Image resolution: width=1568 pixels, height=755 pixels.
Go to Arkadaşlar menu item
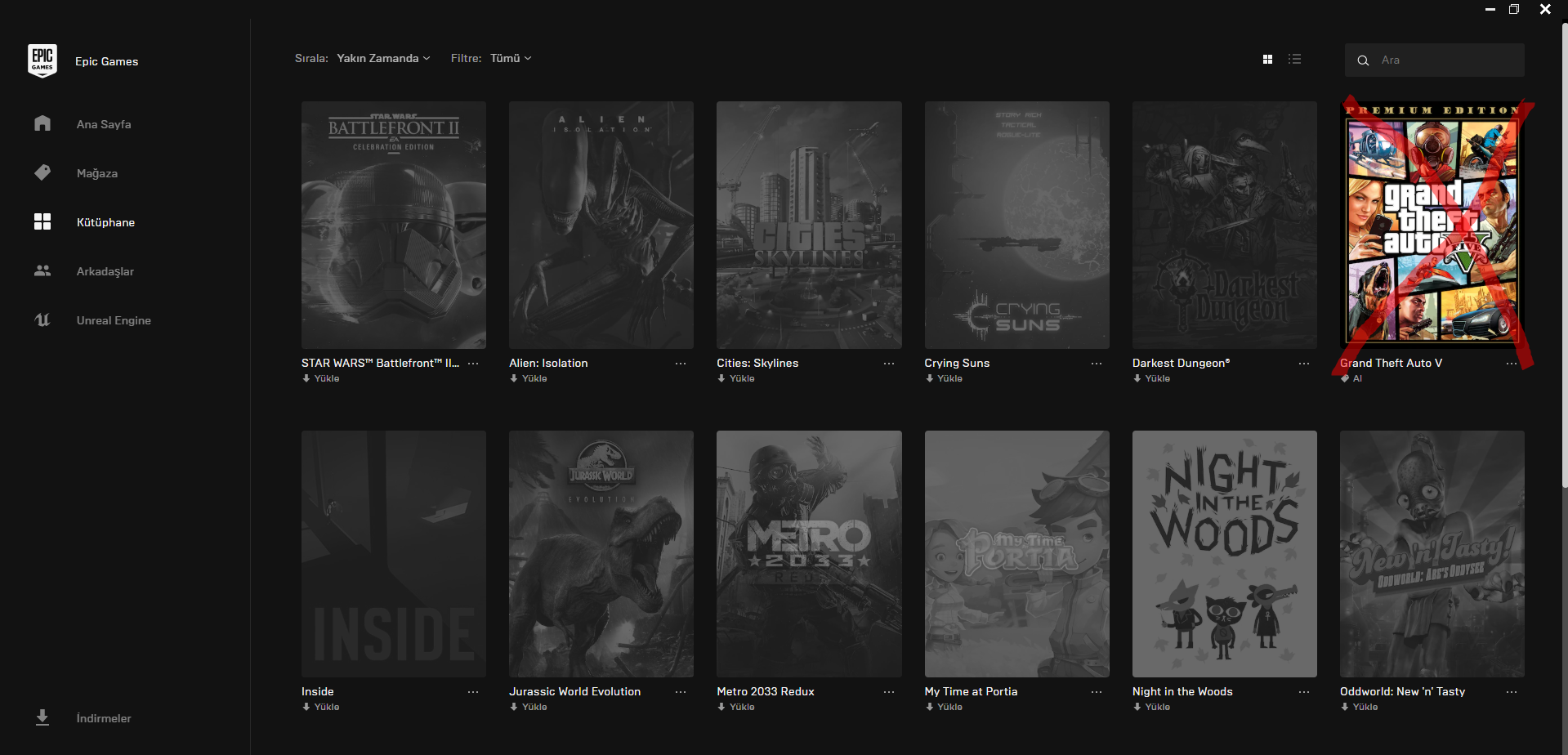coord(105,271)
